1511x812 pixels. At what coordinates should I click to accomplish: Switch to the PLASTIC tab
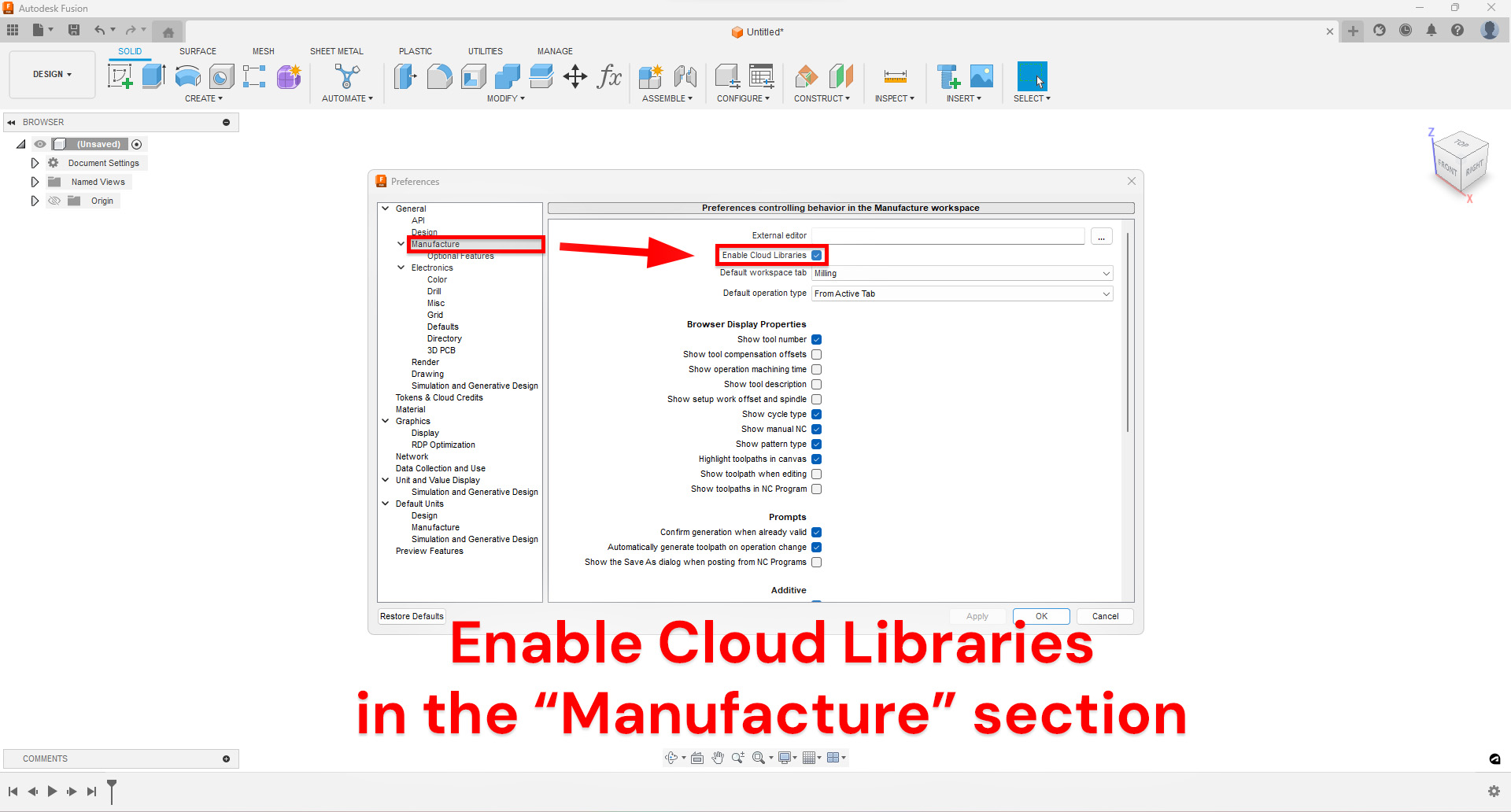(416, 51)
